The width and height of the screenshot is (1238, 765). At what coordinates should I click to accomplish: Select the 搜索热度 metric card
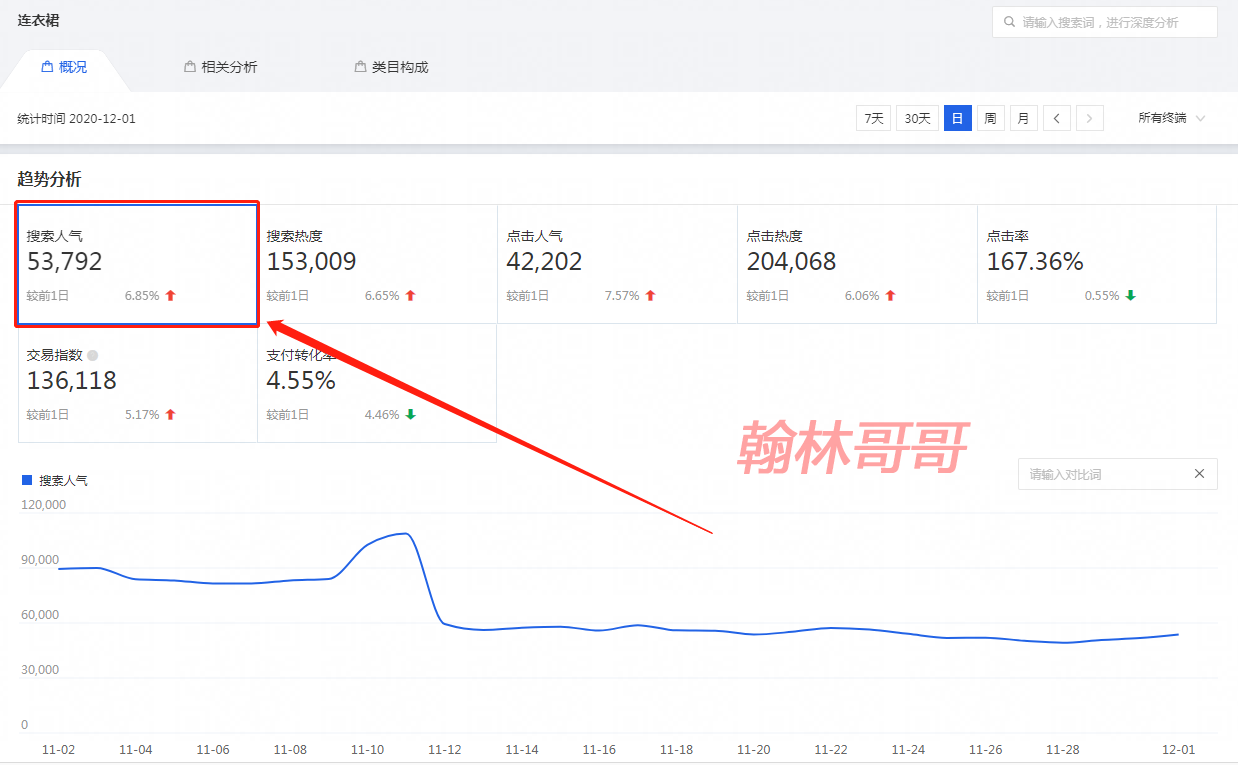[378, 265]
